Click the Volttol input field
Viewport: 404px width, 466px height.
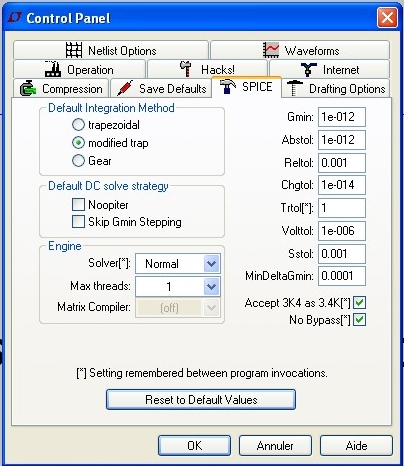[x=342, y=231]
